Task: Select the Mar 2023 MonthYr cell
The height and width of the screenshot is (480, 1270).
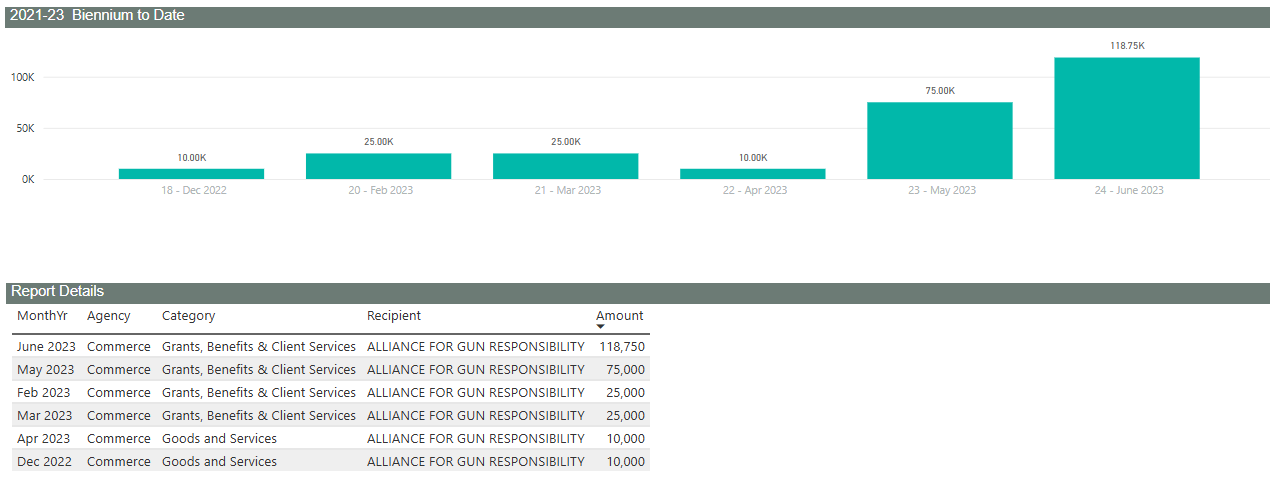Action: tap(45, 416)
